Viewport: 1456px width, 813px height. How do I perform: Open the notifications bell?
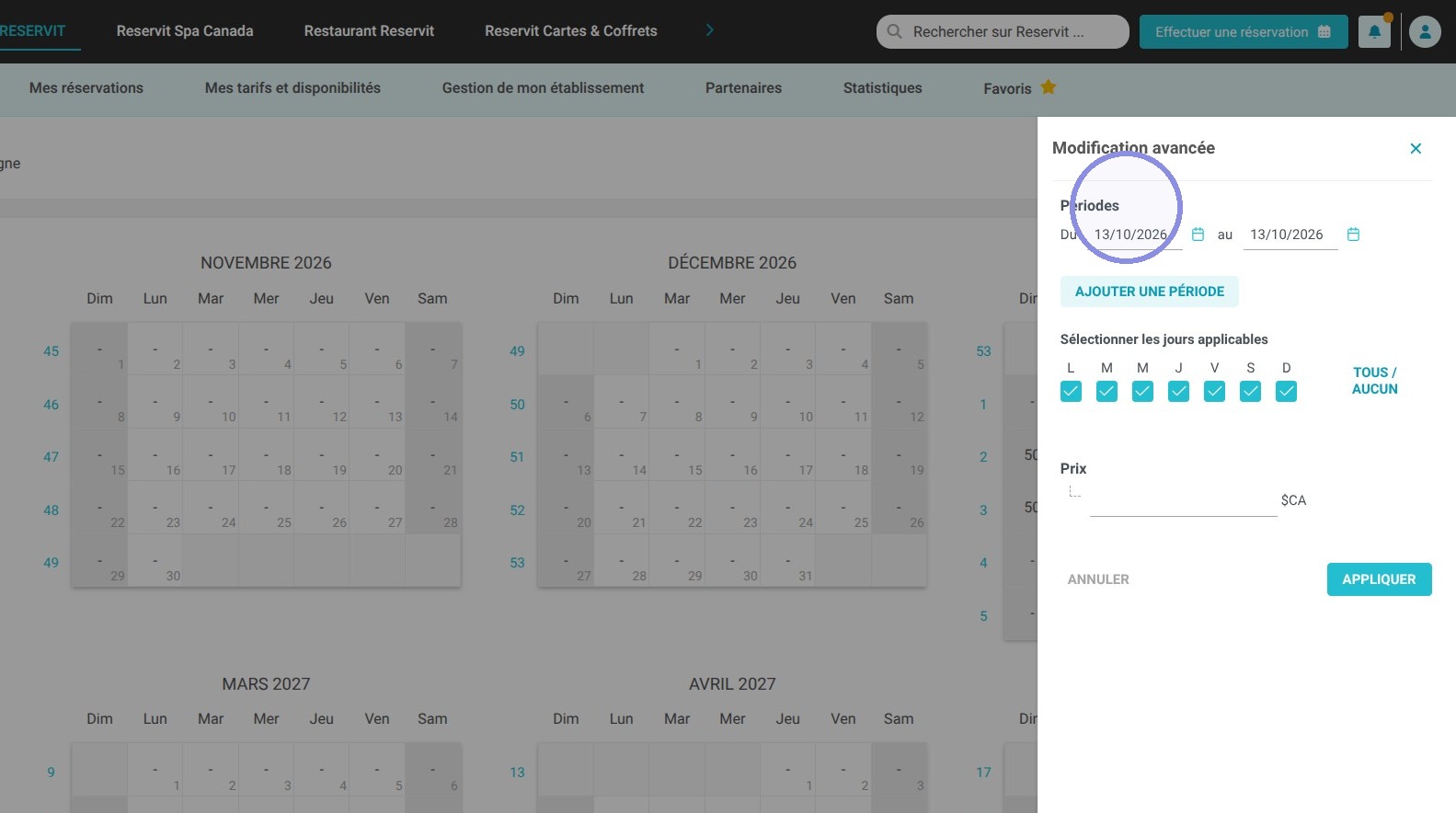point(1374,31)
